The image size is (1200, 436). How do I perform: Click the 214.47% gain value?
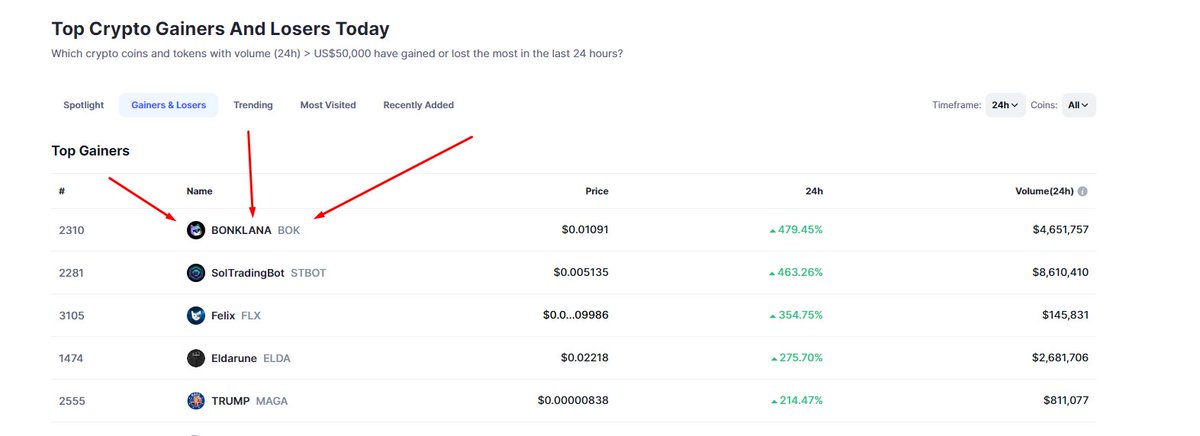797,401
